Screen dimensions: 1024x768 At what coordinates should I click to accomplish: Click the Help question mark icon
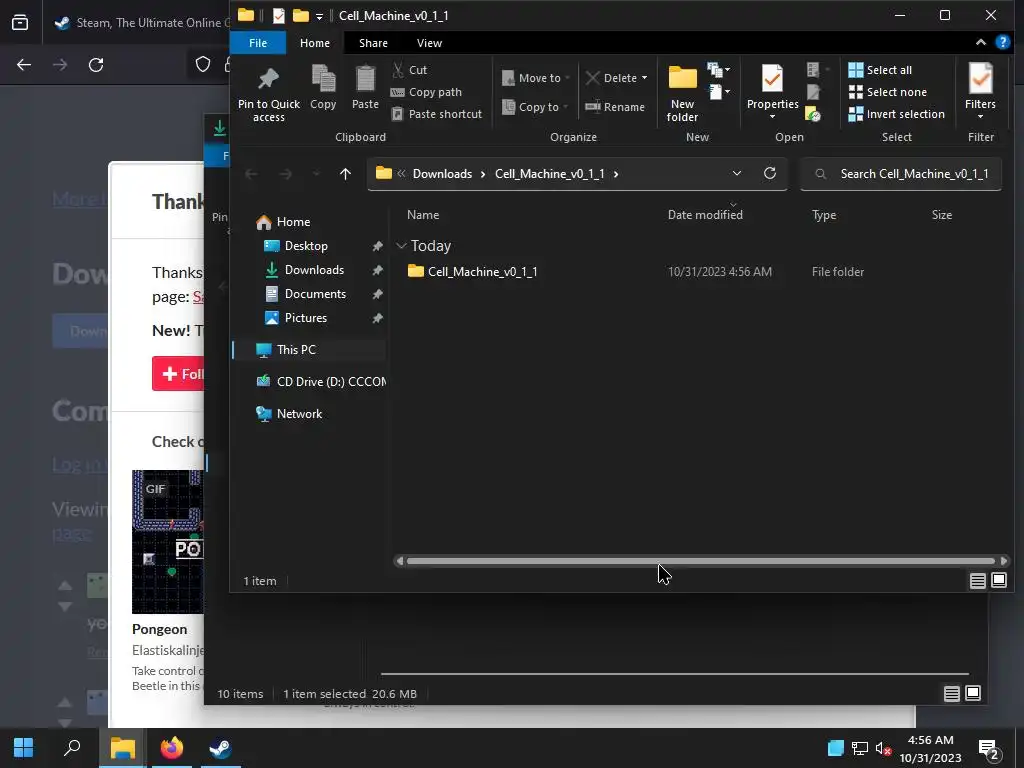[1002, 42]
